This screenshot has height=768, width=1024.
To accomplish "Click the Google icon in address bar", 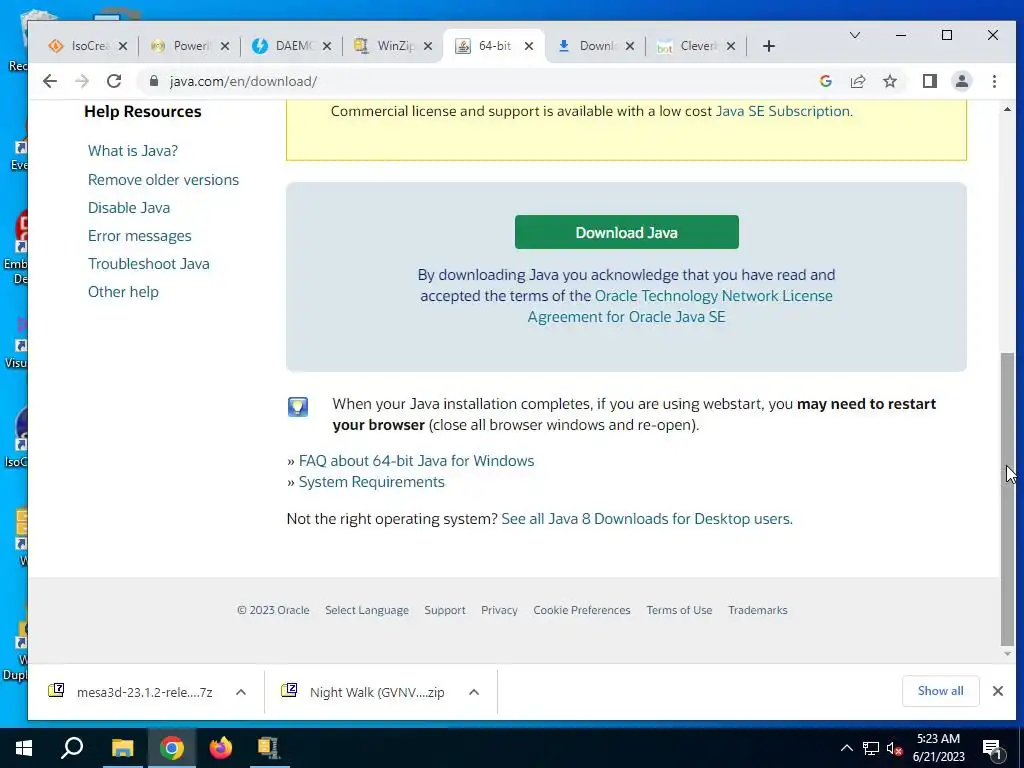I will click(825, 81).
